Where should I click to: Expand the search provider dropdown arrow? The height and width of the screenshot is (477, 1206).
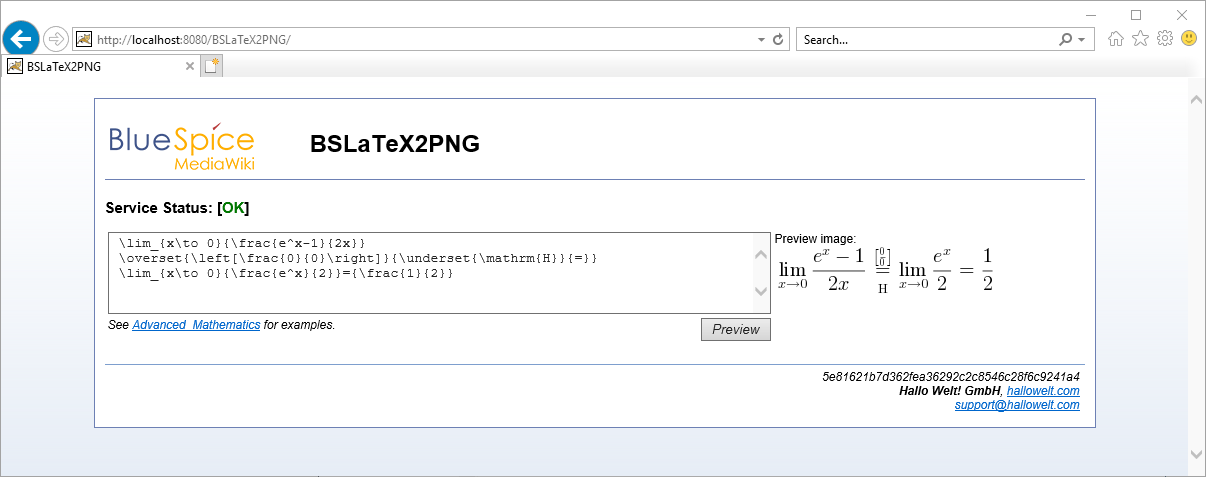[1083, 40]
